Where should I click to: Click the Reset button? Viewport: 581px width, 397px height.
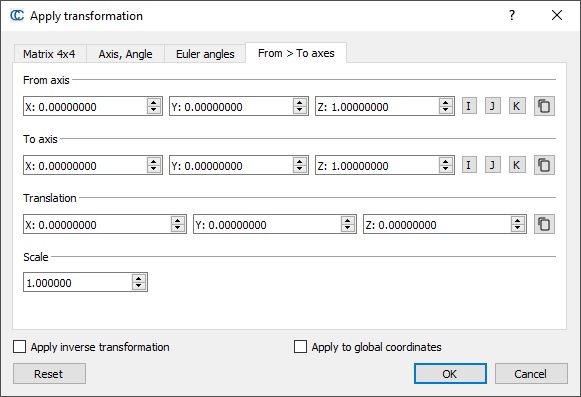coord(49,374)
